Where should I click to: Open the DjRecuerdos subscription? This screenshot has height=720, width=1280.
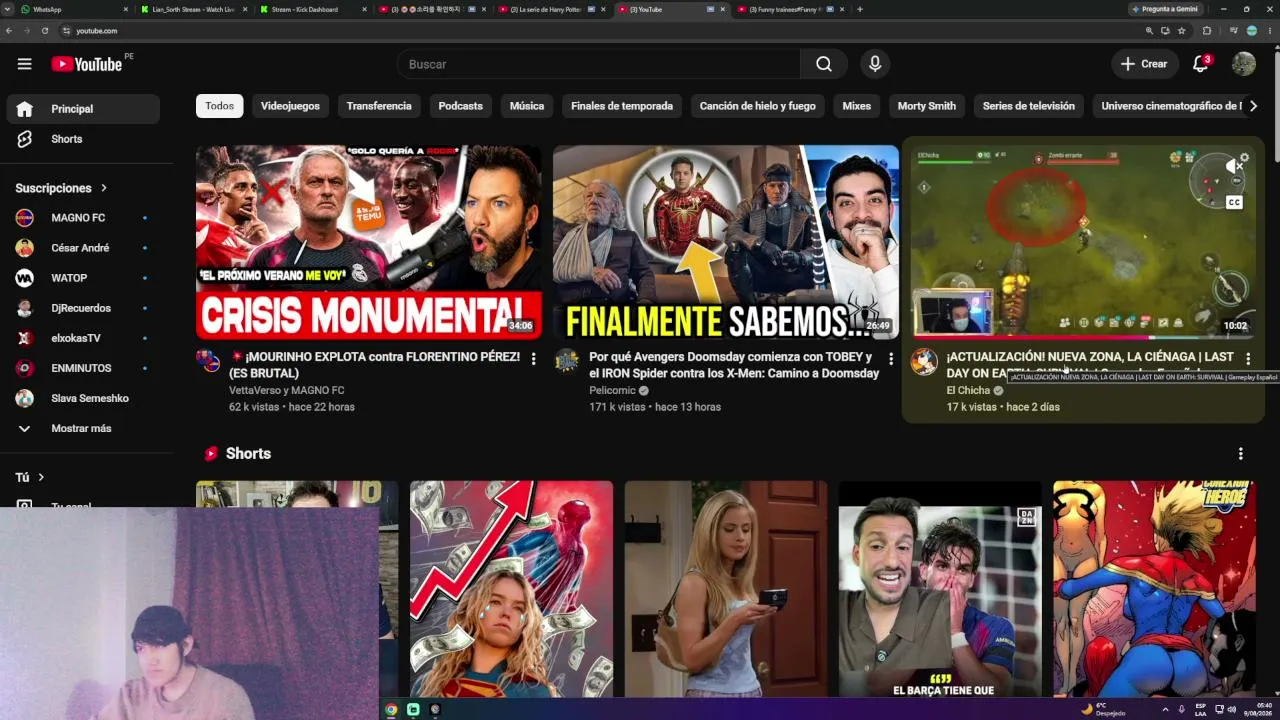83,308
